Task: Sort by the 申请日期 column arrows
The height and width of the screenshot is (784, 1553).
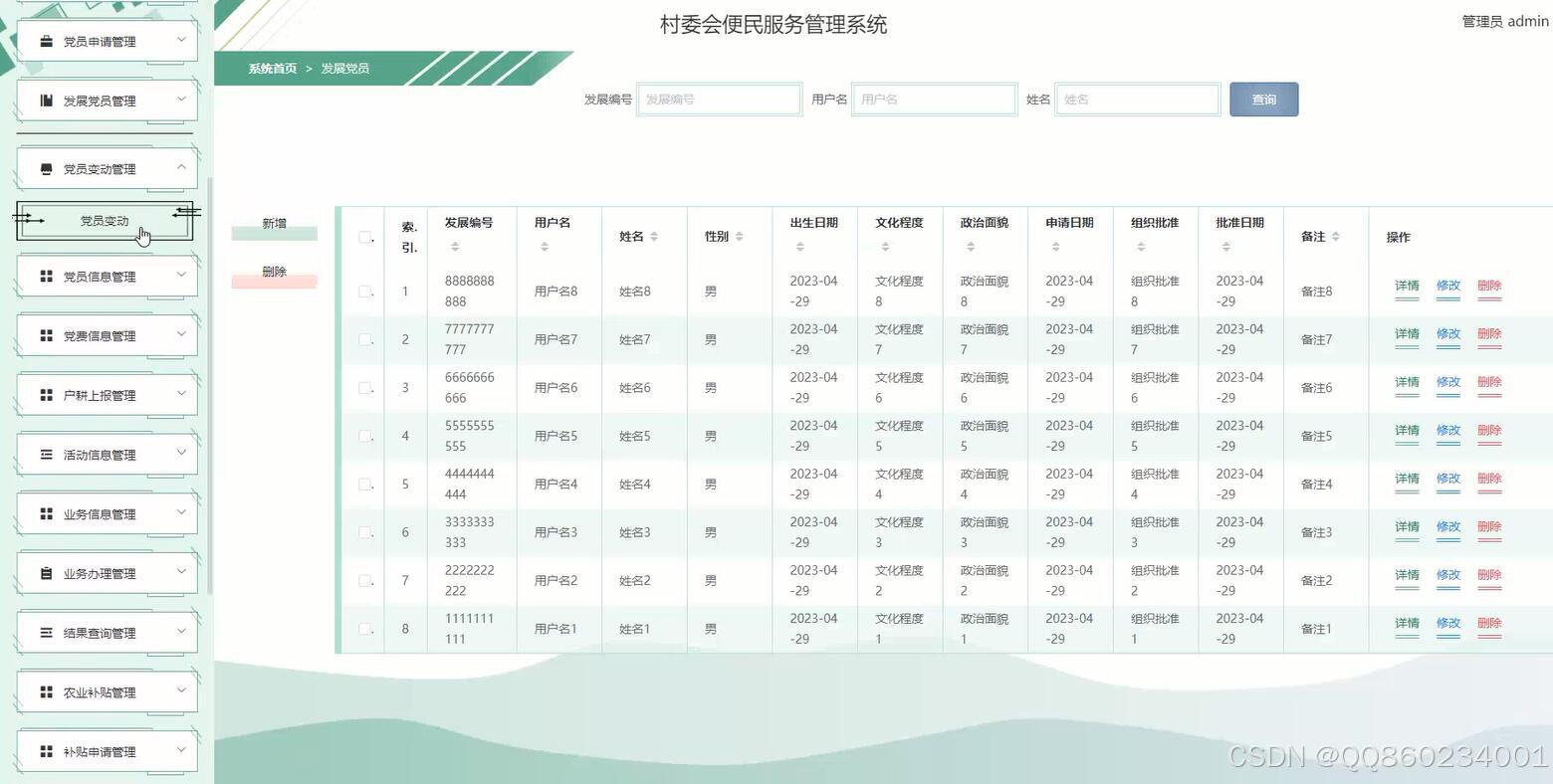Action: pos(1055,247)
